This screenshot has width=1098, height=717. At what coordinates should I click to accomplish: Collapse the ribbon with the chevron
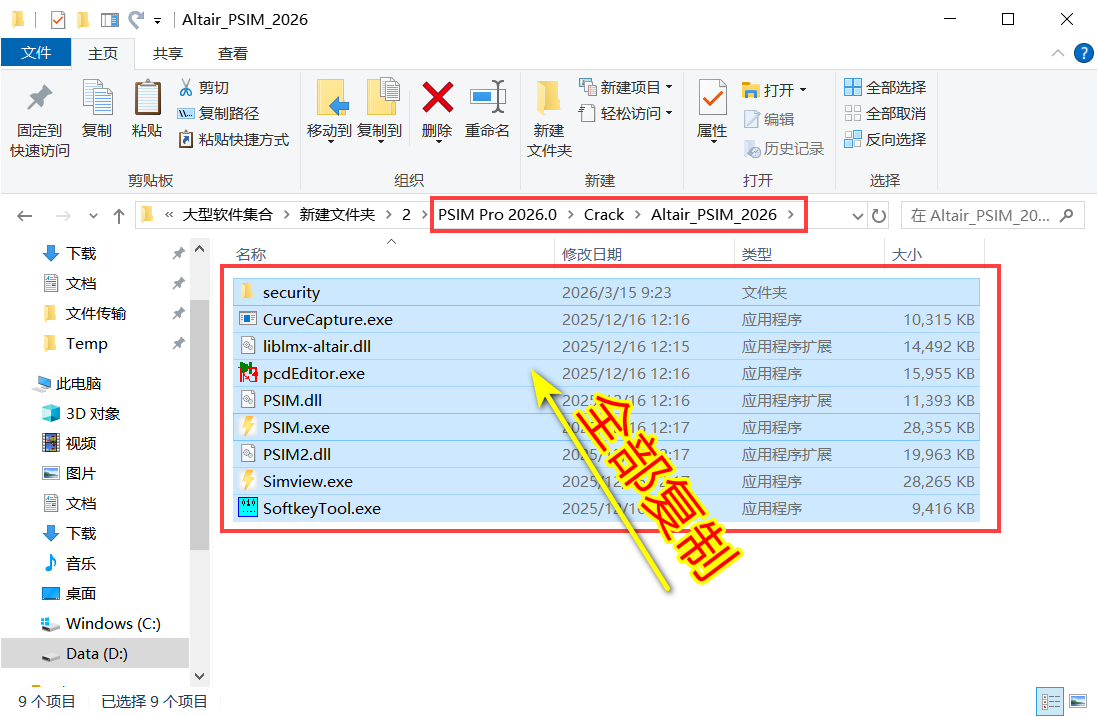(x=1057, y=53)
